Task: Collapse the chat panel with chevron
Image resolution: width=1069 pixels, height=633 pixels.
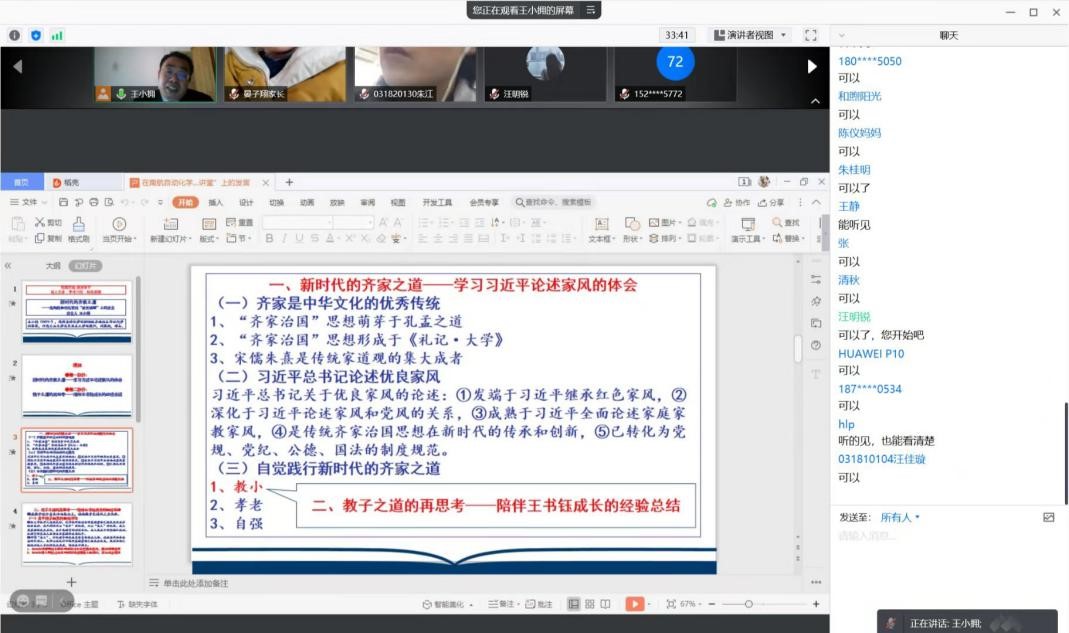Action: tap(842, 35)
